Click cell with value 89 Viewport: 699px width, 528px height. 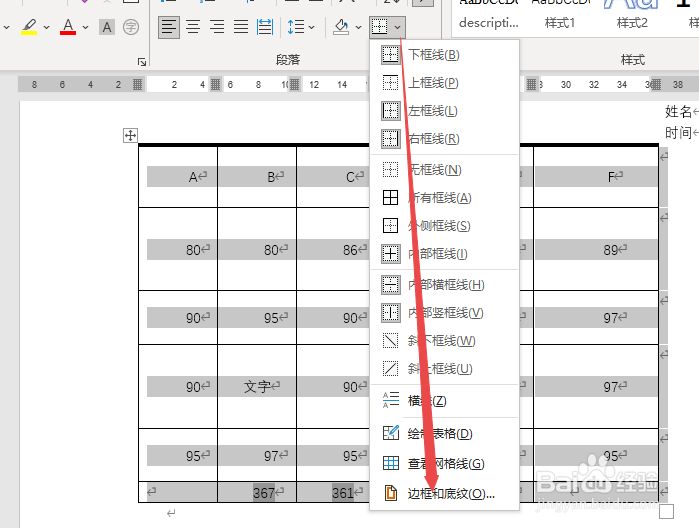596,250
